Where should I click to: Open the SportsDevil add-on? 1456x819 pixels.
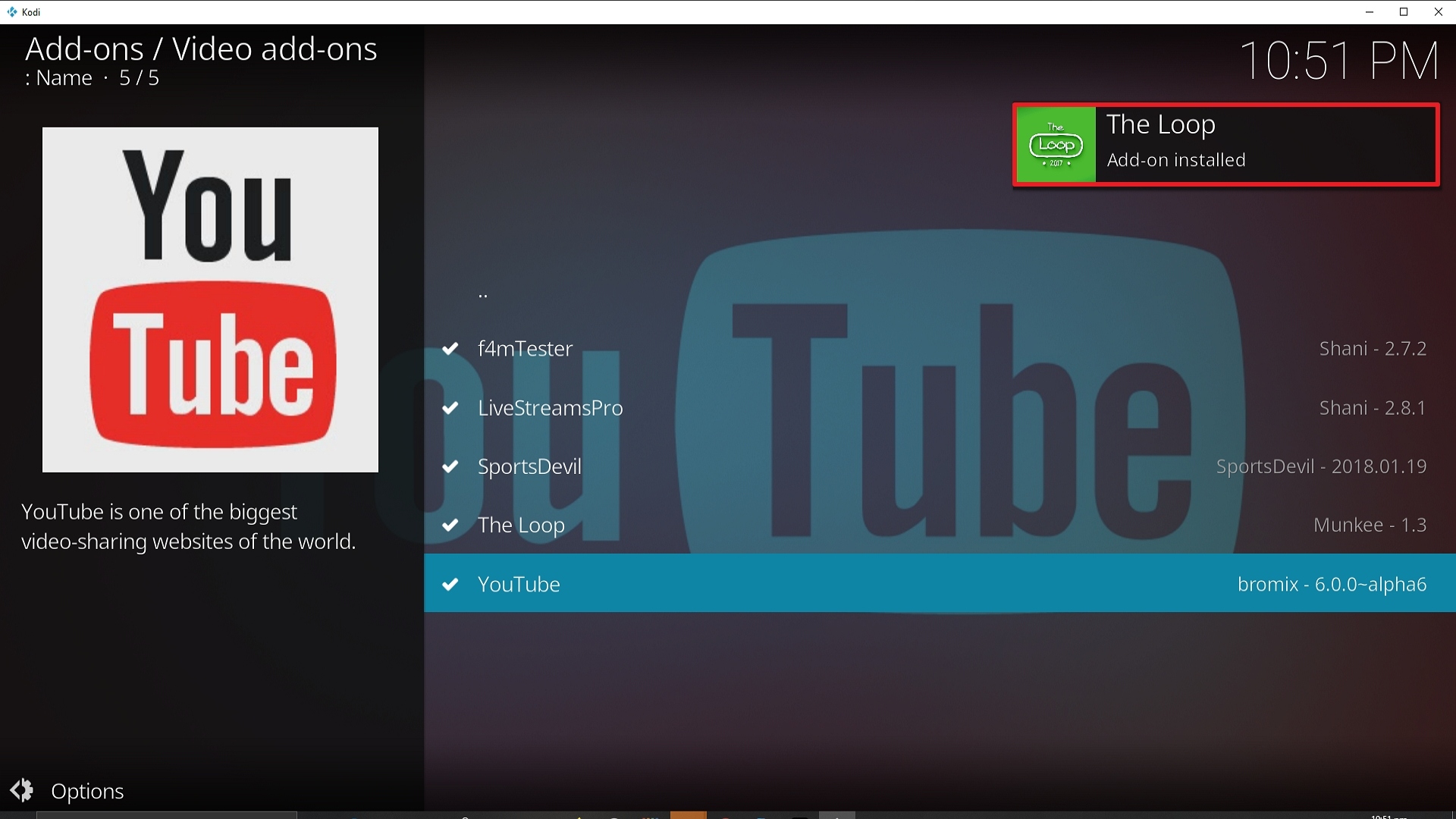click(940, 466)
